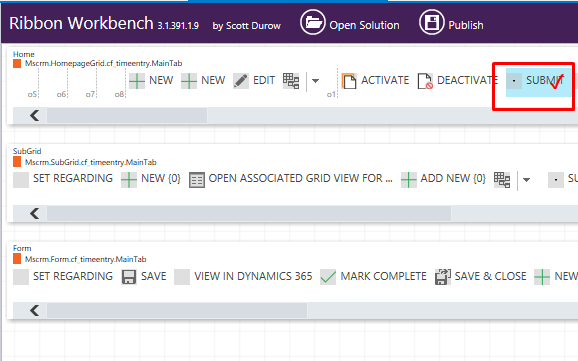Click the SET REGARDING placeholder icon in SubGrid
Viewport: 578px width, 361px height.
pos(21,180)
